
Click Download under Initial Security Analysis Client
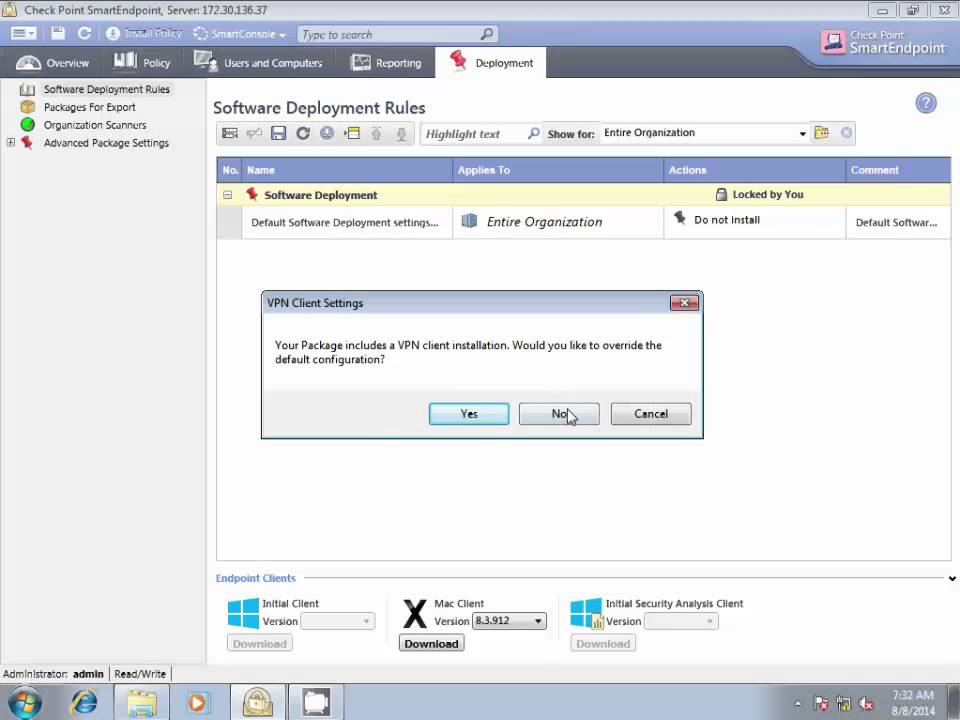tap(603, 643)
